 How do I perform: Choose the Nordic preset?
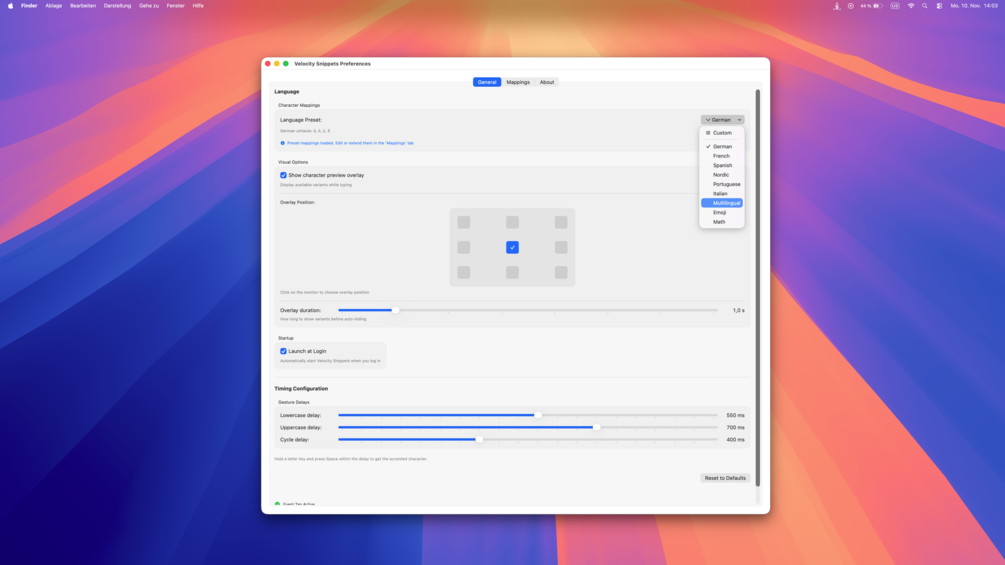tap(722, 175)
